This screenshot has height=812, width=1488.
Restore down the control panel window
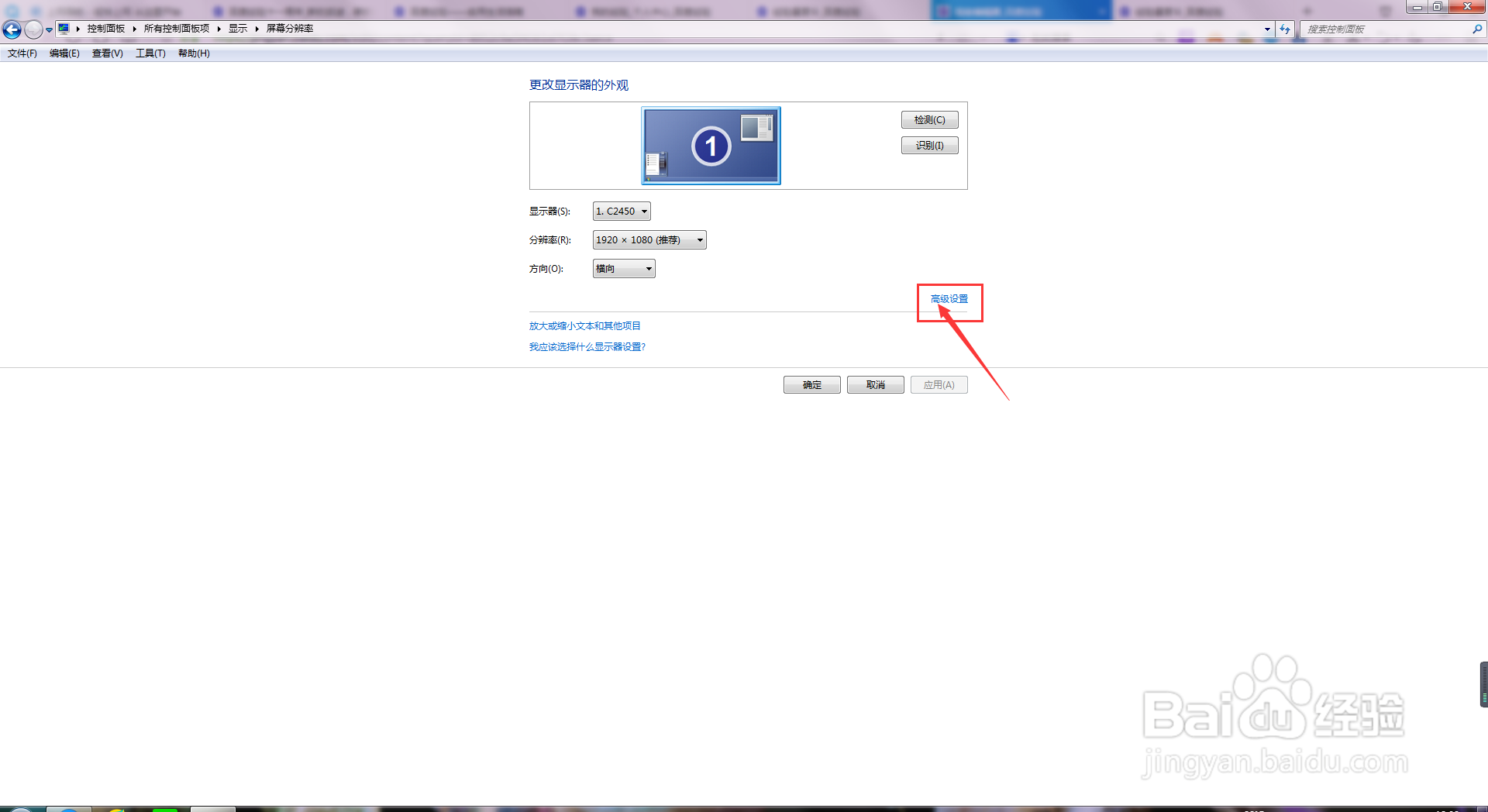coord(1437,7)
